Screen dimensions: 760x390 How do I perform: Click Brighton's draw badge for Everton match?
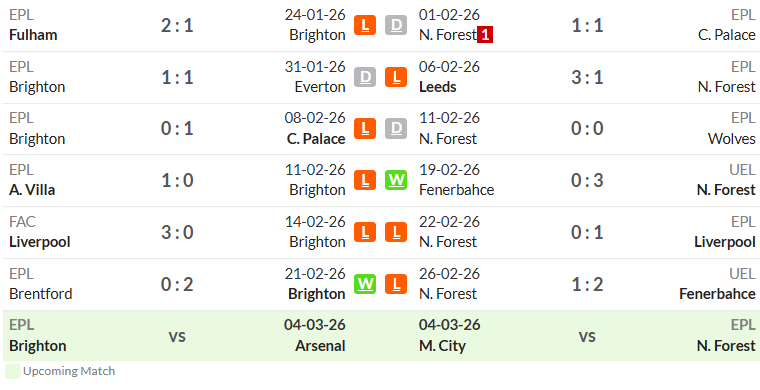point(365,77)
